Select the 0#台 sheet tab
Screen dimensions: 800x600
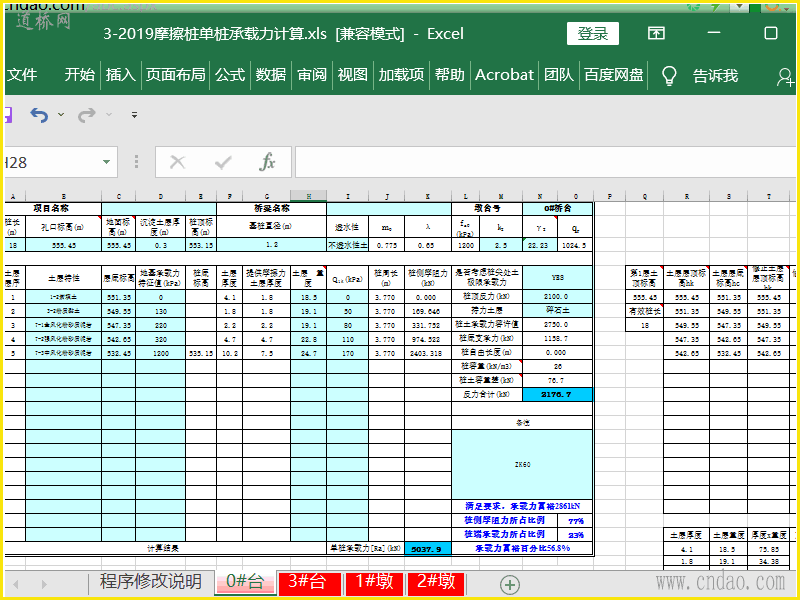click(x=245, y=581)
